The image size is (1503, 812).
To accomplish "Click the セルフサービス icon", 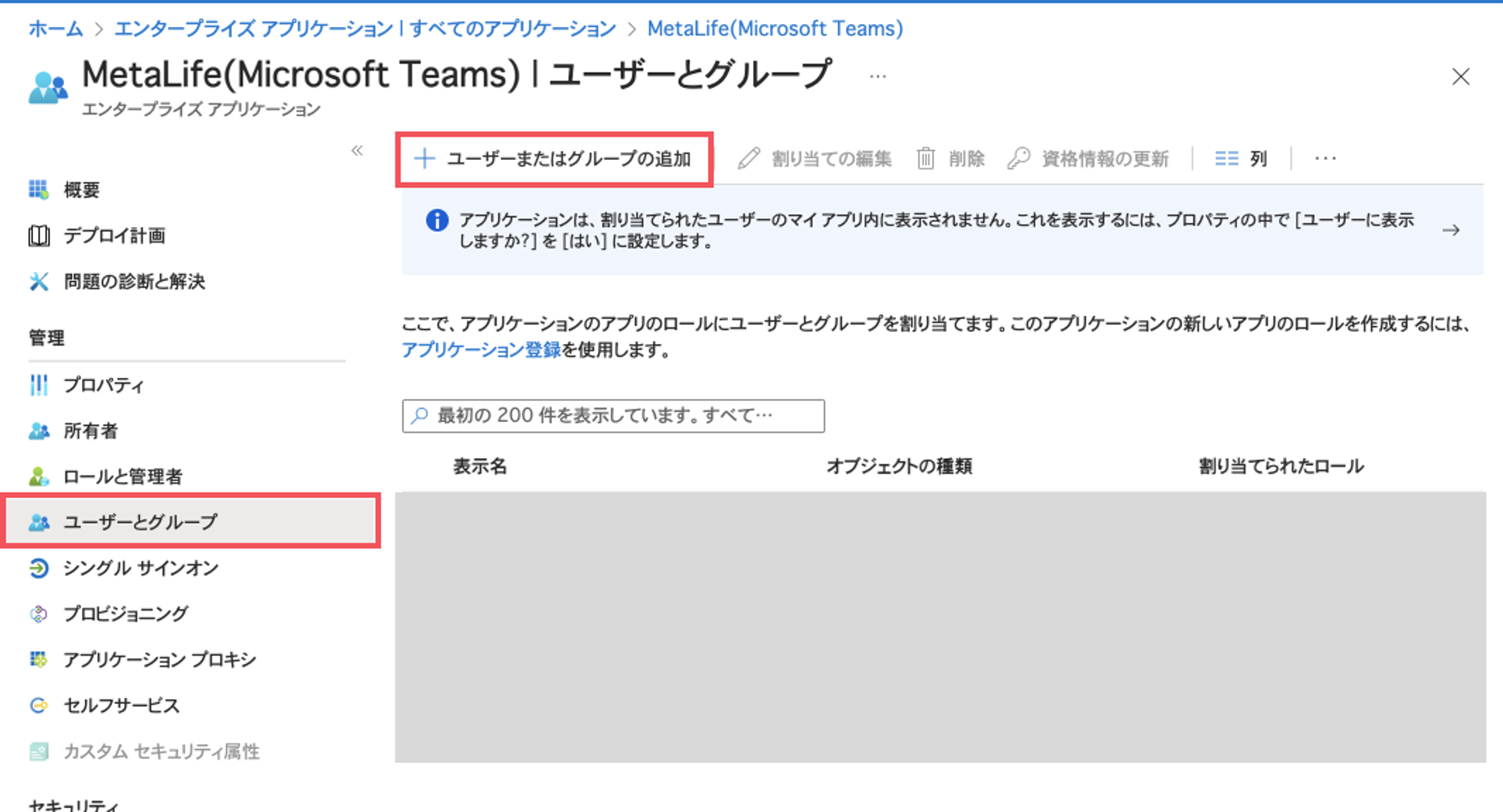I will [x=38, y=706].
